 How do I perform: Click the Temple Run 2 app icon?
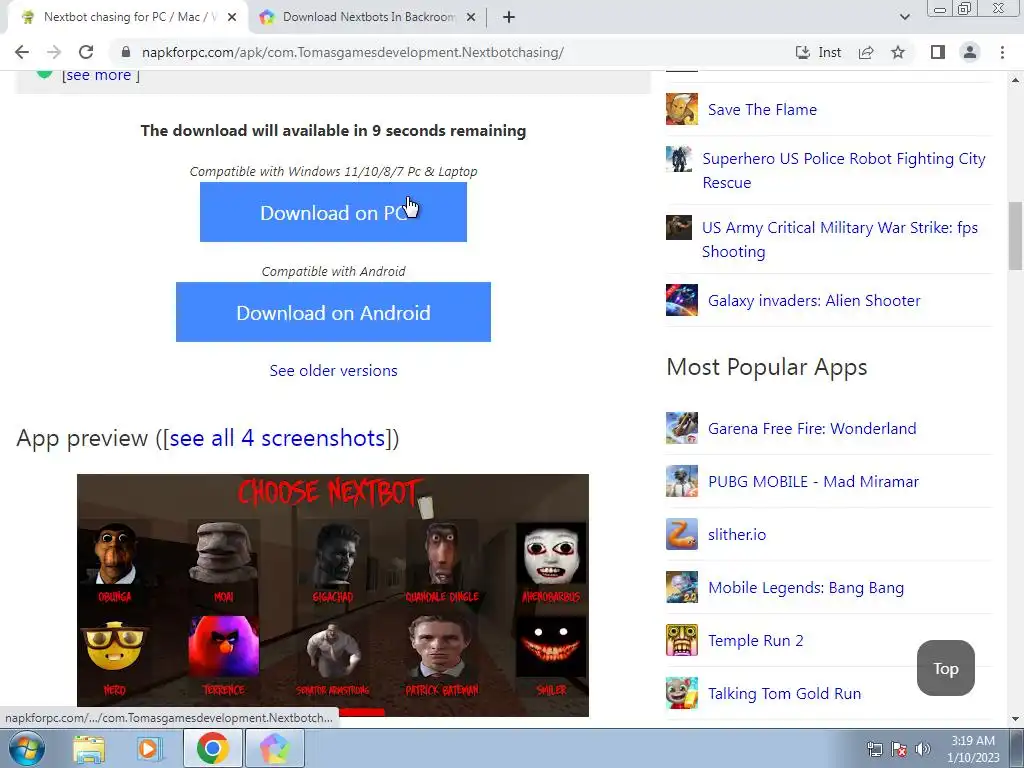coord(682,640)
